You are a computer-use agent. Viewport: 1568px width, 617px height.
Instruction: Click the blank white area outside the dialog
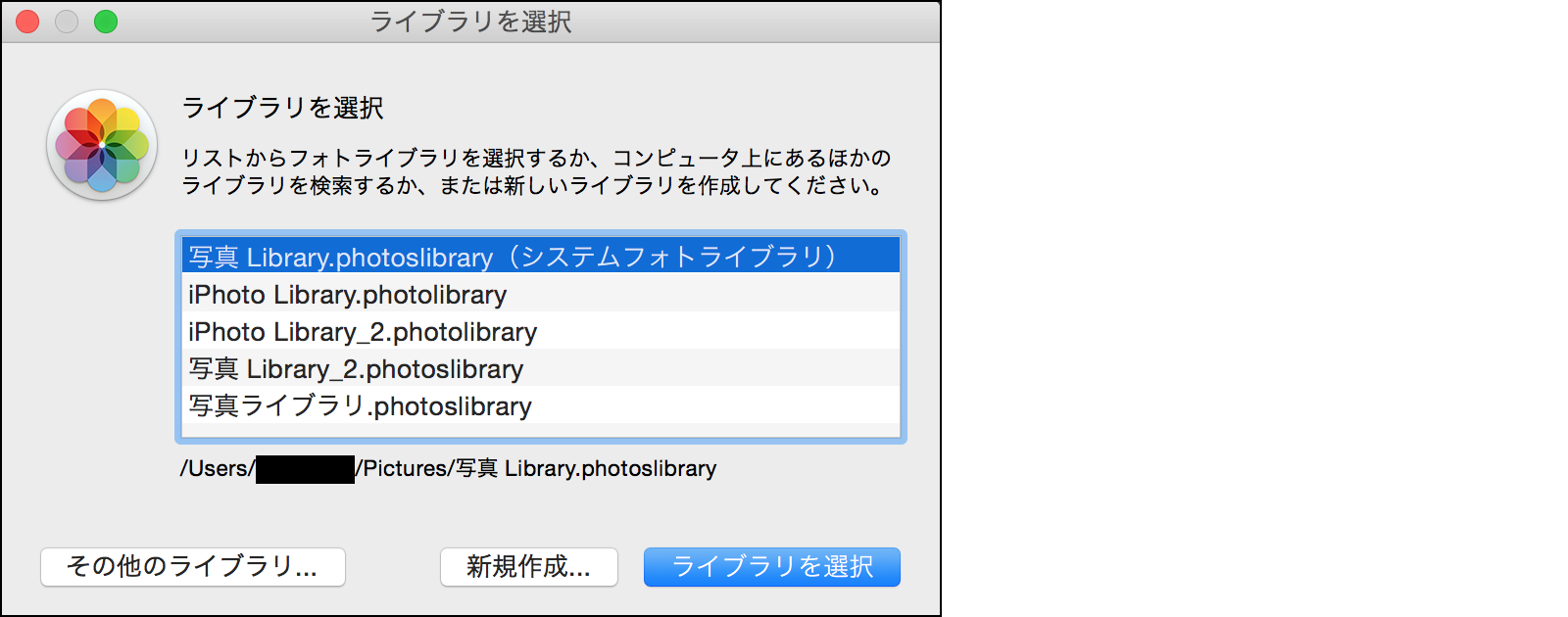[x=1254, y=308]
